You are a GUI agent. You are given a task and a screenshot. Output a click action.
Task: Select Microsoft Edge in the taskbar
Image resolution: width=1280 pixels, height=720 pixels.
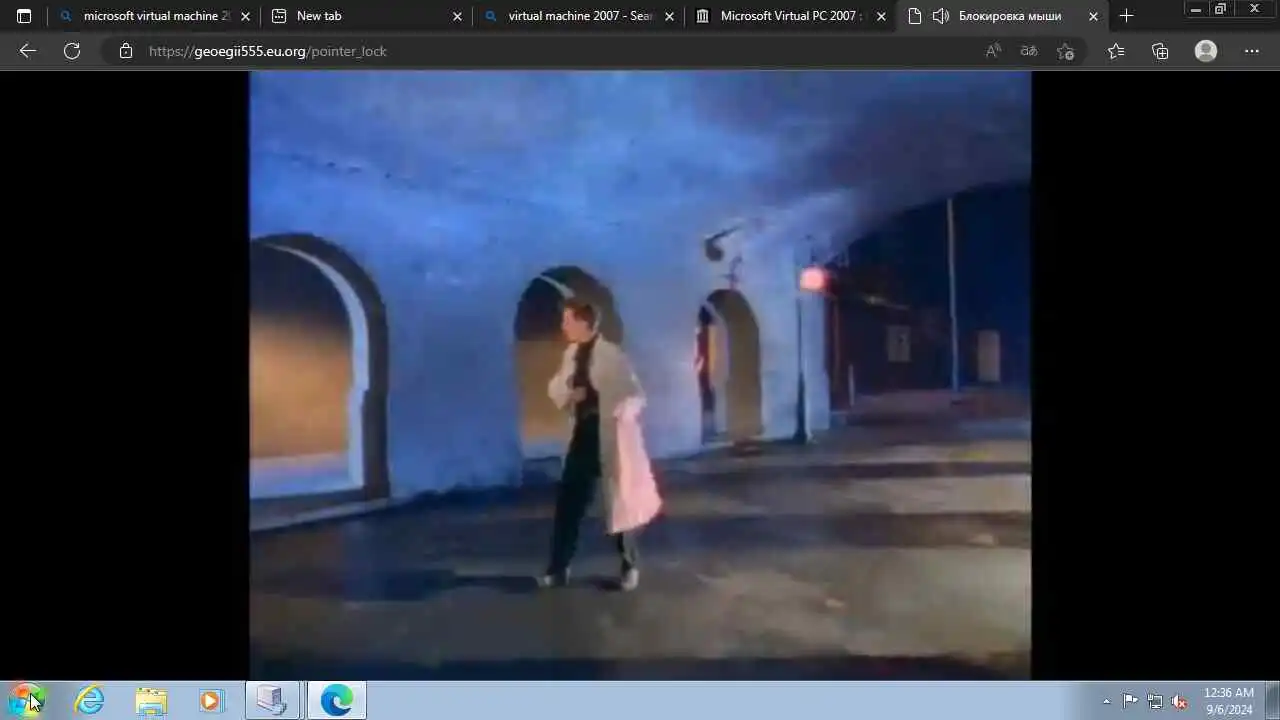click(336, 700)
